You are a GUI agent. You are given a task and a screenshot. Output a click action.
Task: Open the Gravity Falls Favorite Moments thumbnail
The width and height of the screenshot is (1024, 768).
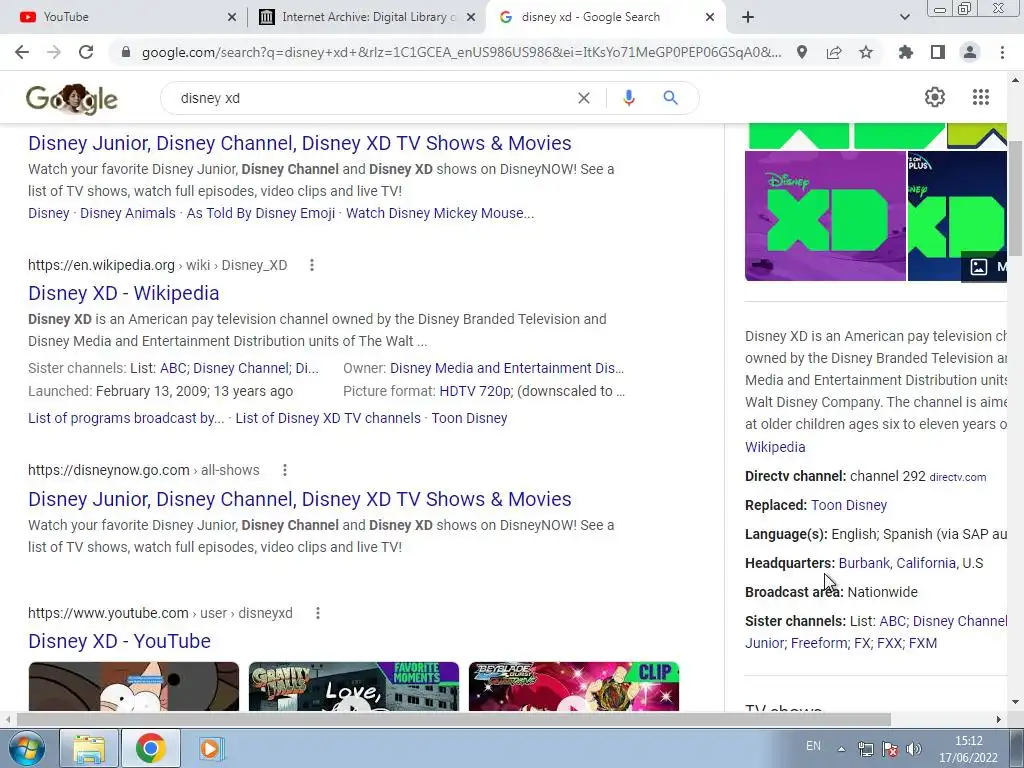354,686
